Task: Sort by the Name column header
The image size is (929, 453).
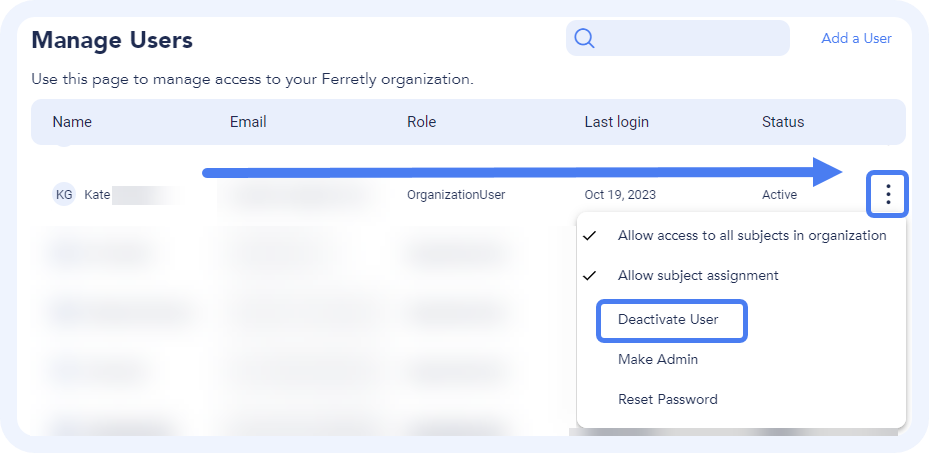Action: point(72,122)
